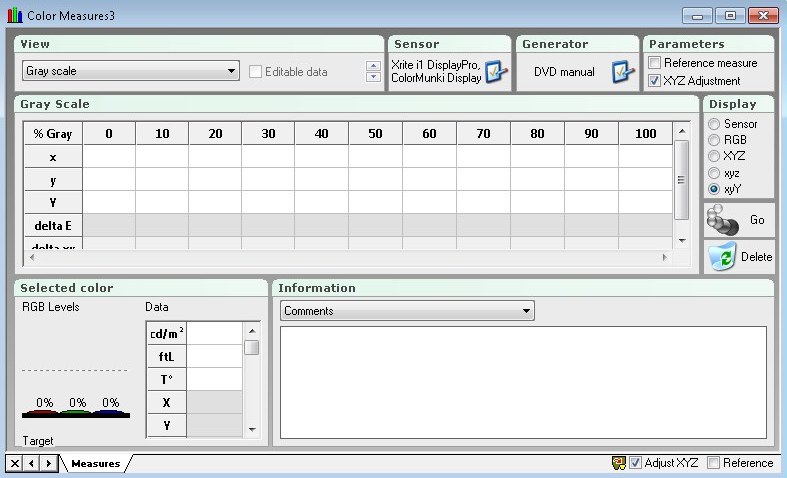Image resolution: width=787 pixels, height=478 pixels.
Task: Click the 50 % Gray column header
Action: [375, 133]
